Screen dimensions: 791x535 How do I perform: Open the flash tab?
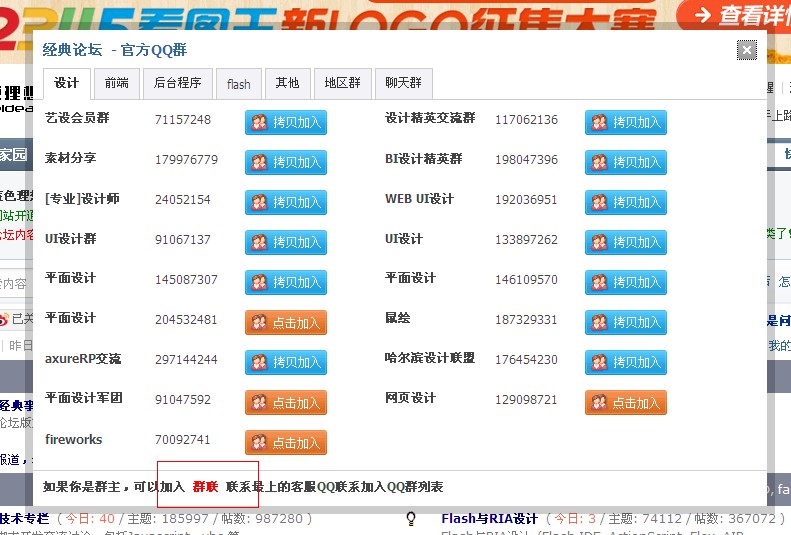click(239, 84)
